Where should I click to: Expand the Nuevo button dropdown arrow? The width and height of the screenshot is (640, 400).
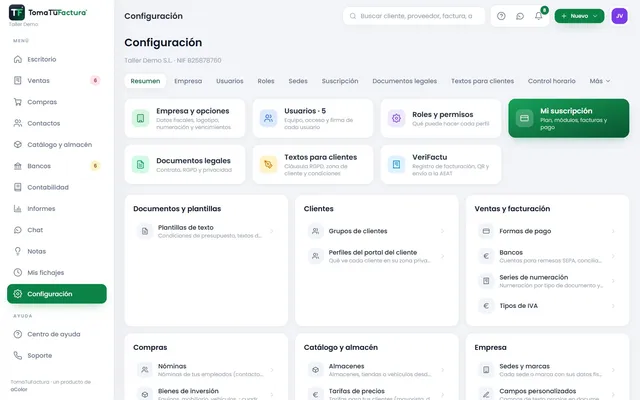(x=595, y=16)
